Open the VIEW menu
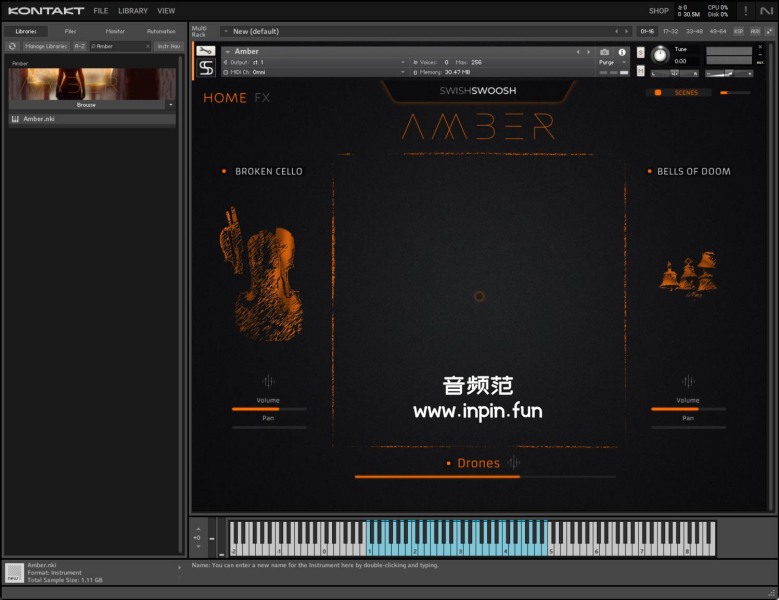Screen dimensions: 779x600 (166, 11)
